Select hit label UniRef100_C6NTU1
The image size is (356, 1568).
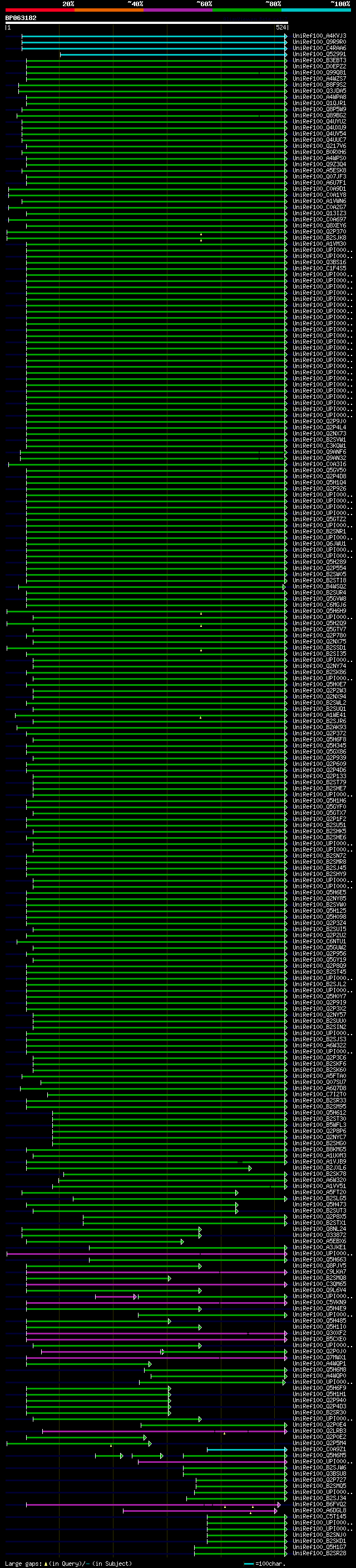pos(319,941)
